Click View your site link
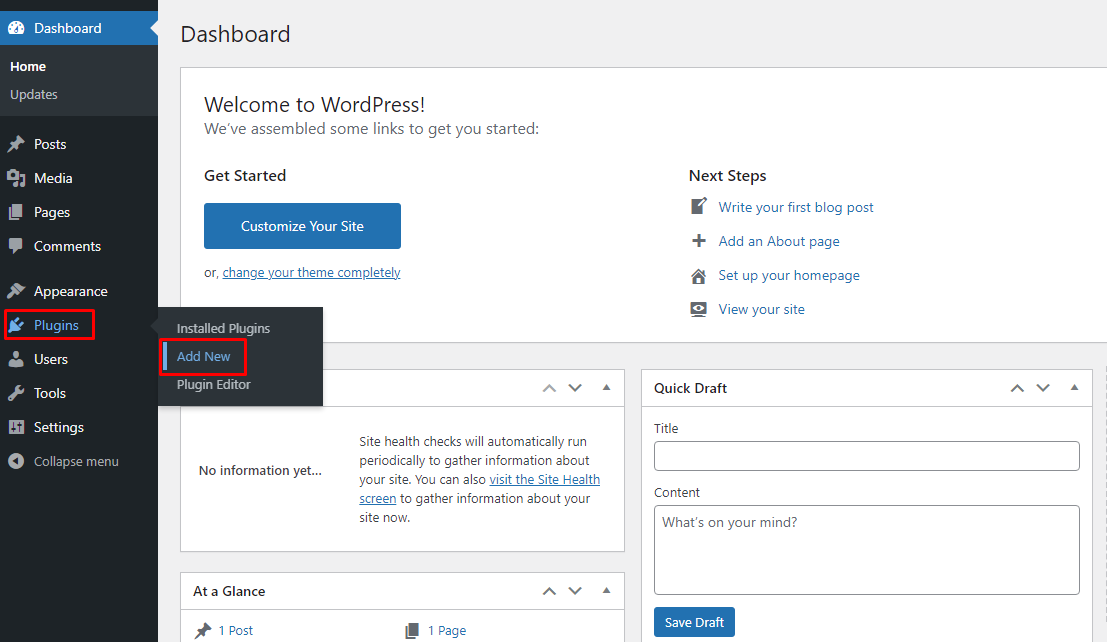Screen dimensions: 1107x642 [x=761, y=309]
